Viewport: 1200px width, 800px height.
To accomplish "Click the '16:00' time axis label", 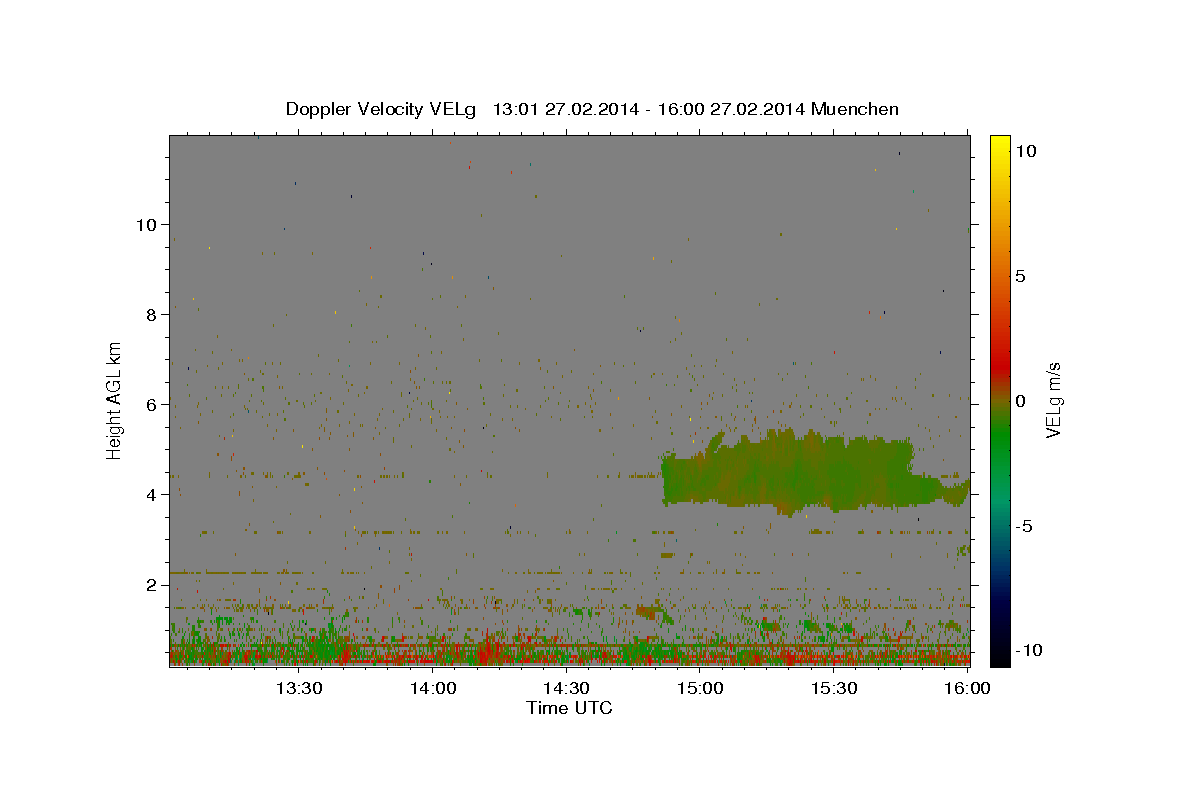I will pos(967,688).
